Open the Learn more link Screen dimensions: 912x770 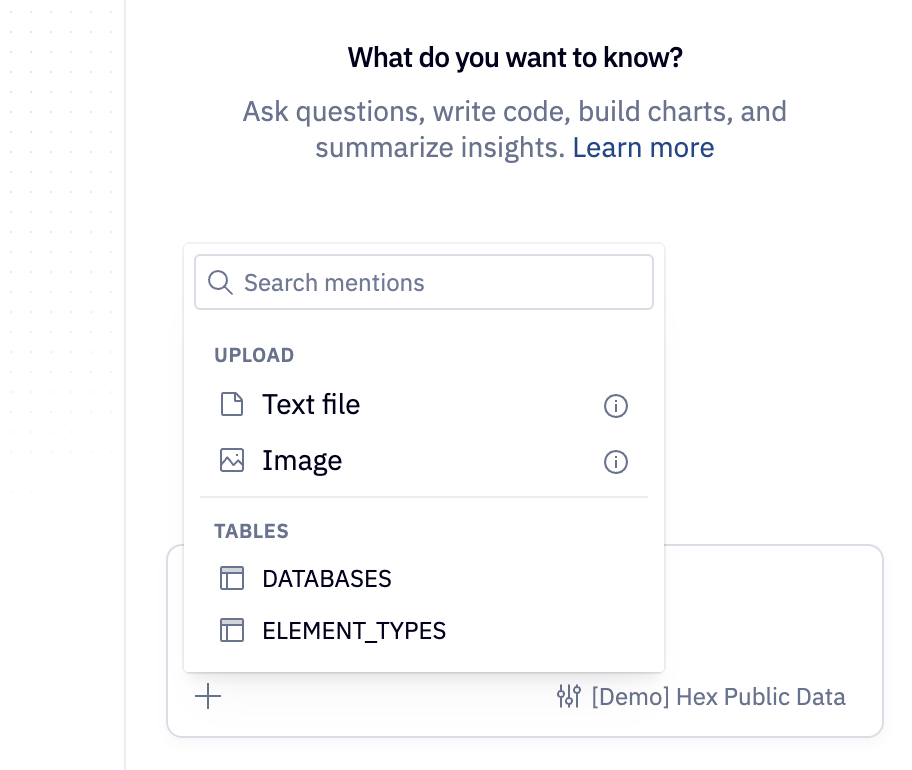click(x=644, y=147)
